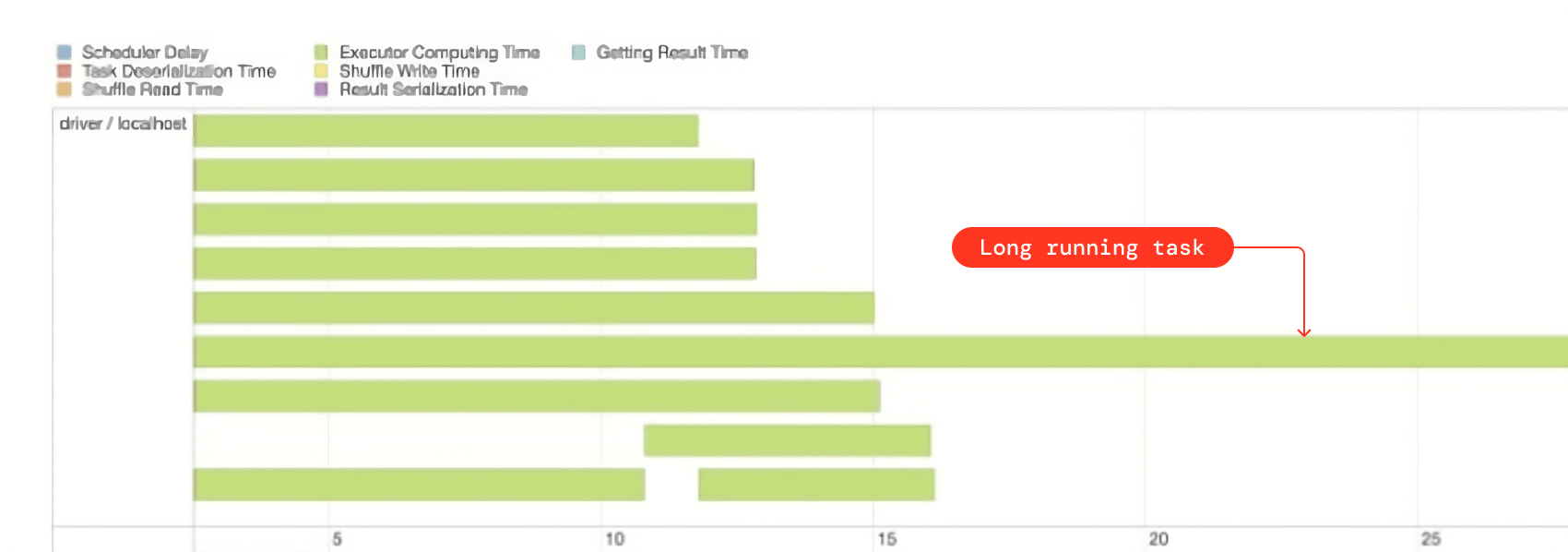Image resolution: width=1568 pixels, height=552 pixels.
Task: Click the blue Scheduler Delay legend swatch
Action: coord(64,53)
